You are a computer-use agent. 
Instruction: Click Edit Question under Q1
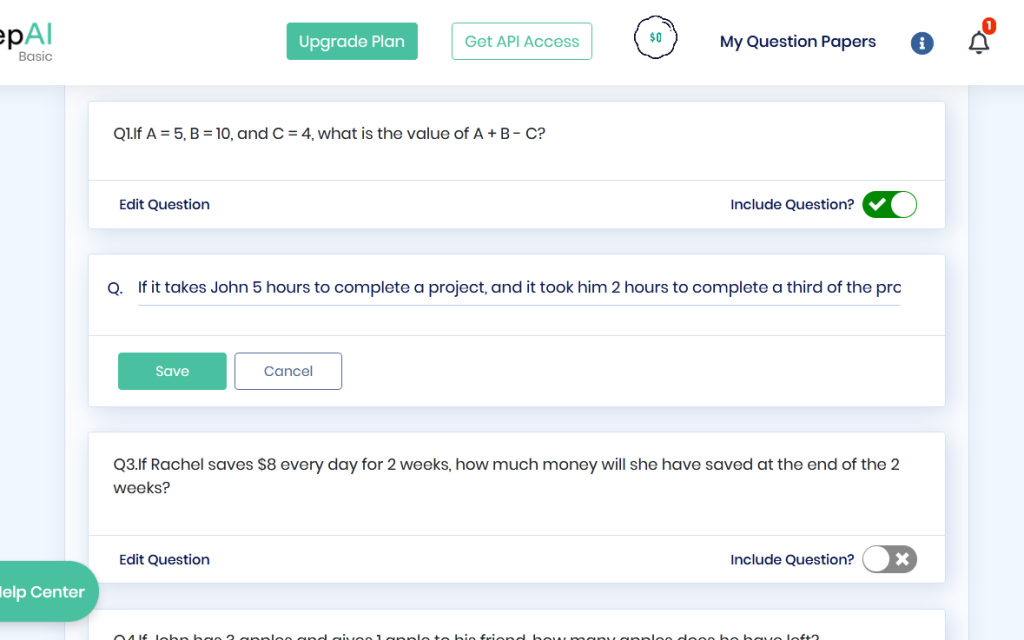(x=164, y=204)
